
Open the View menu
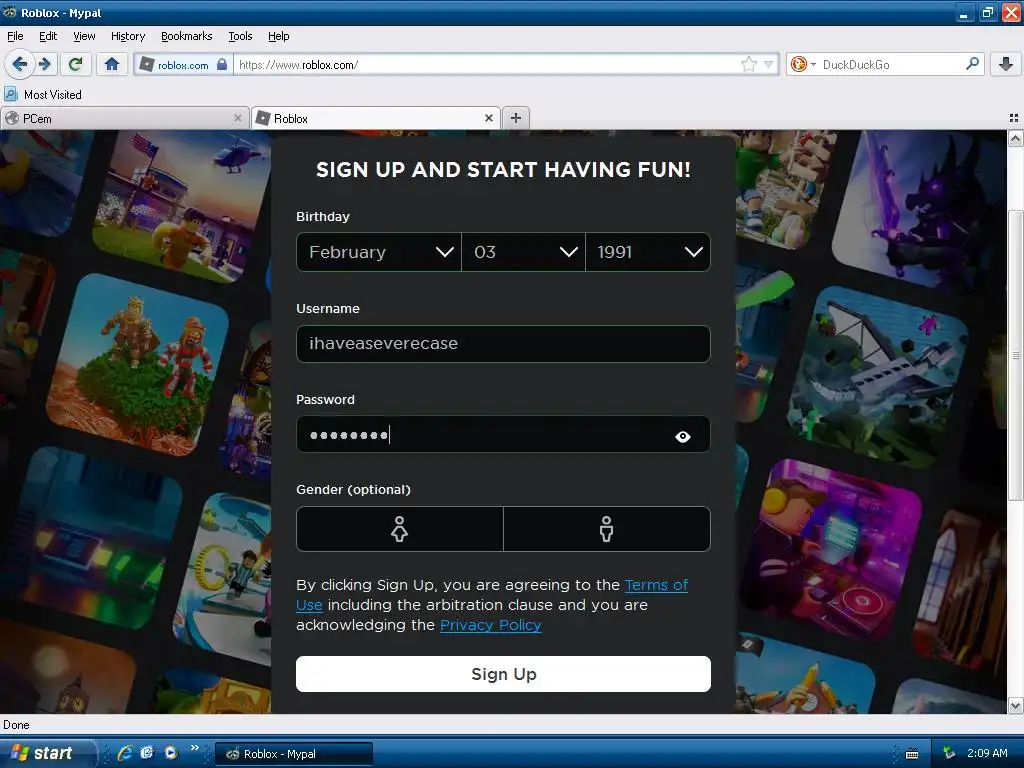point(84,36)
